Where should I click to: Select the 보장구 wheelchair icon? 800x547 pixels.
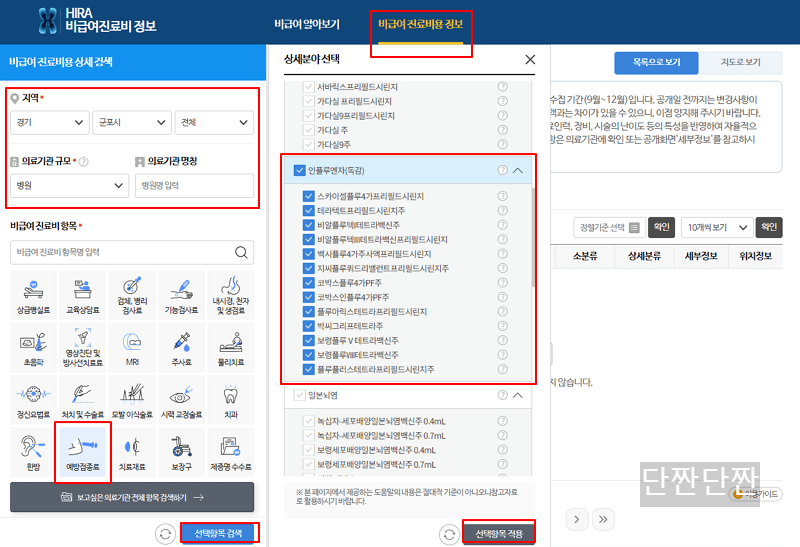[x=182, y=452]
